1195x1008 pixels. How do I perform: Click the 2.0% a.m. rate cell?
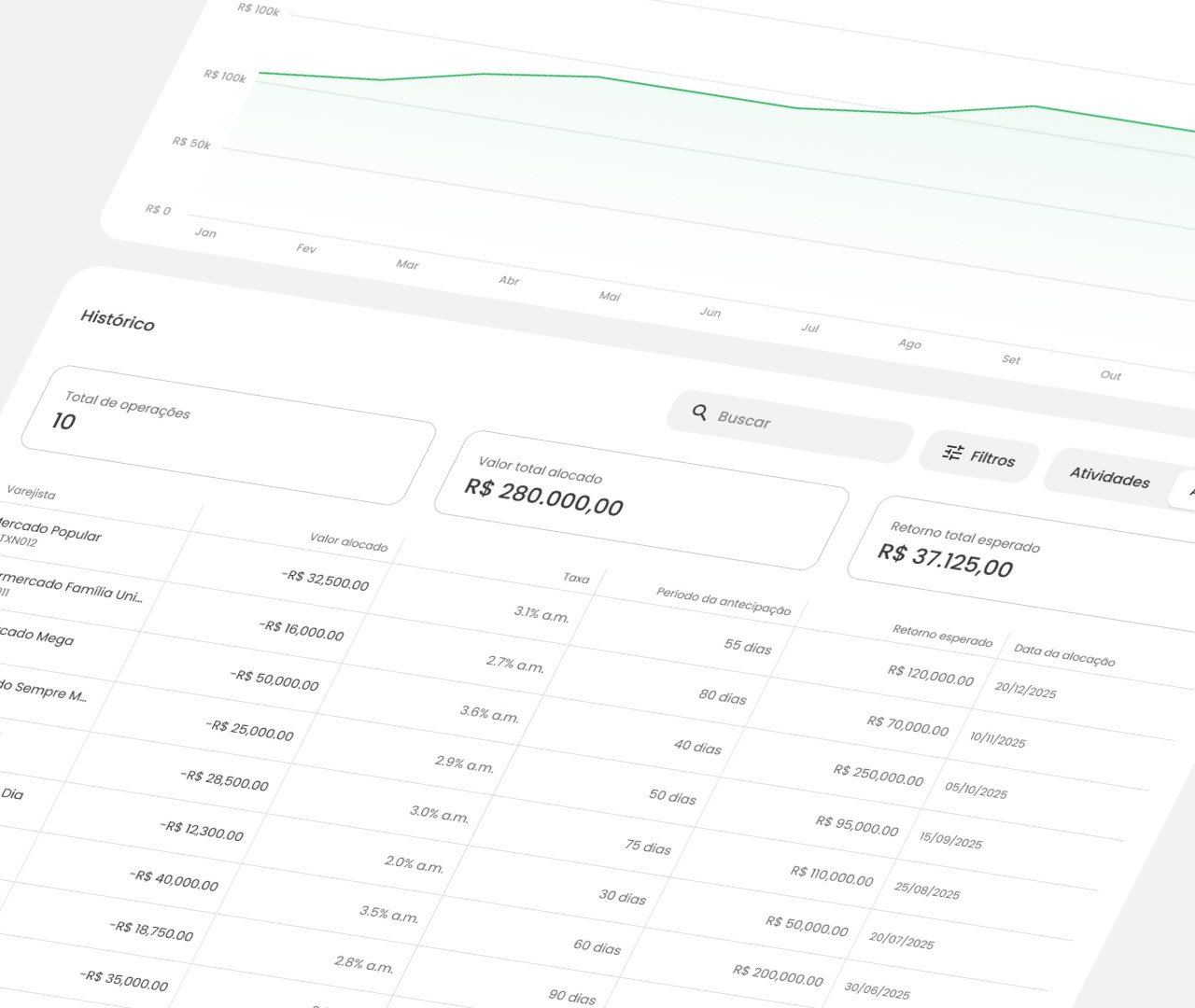click(x=414, y=864)
